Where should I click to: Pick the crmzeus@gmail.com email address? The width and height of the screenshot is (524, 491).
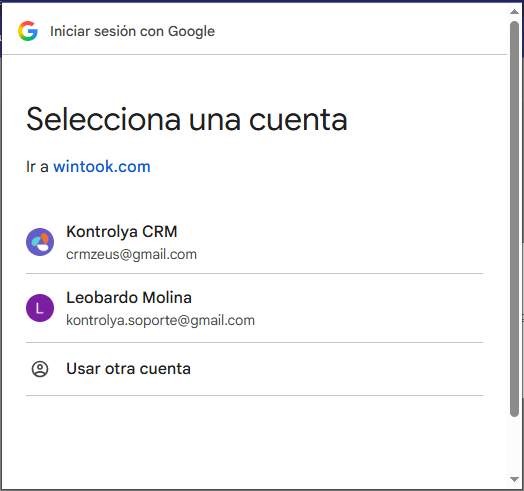tap(131, 254)
